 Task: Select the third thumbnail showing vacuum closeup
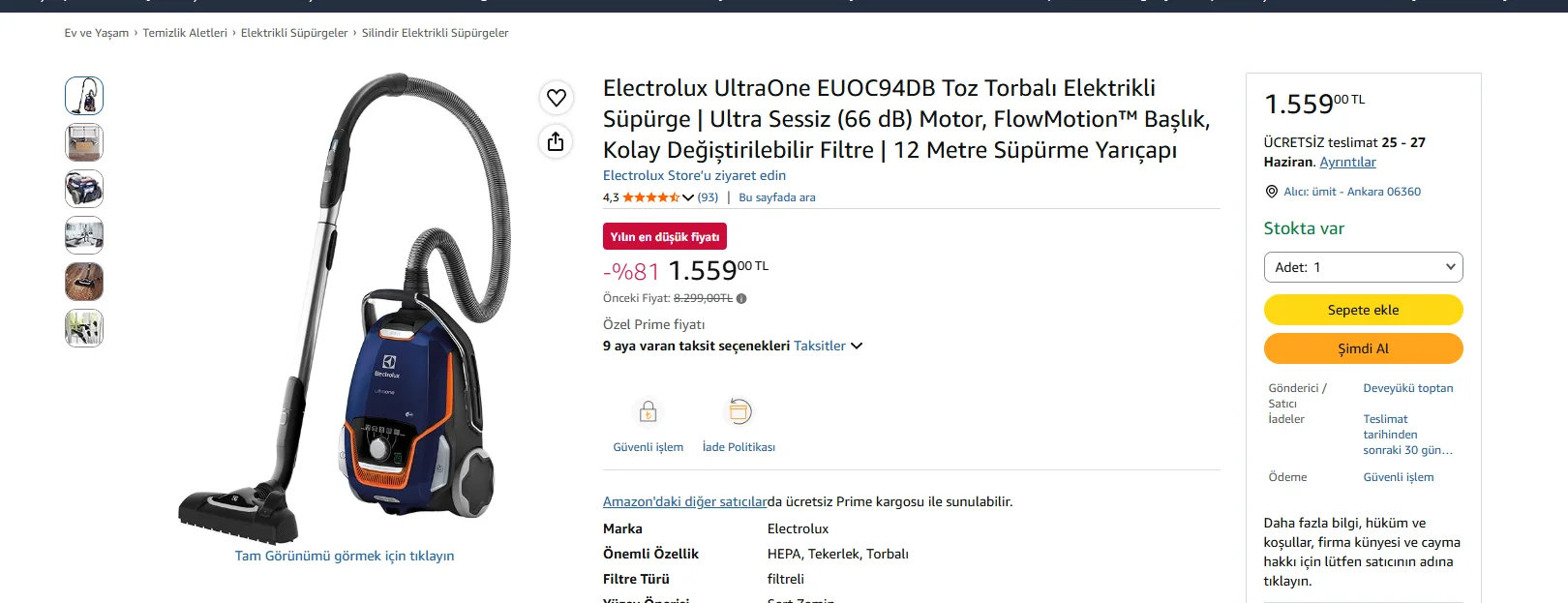point(84,189)
